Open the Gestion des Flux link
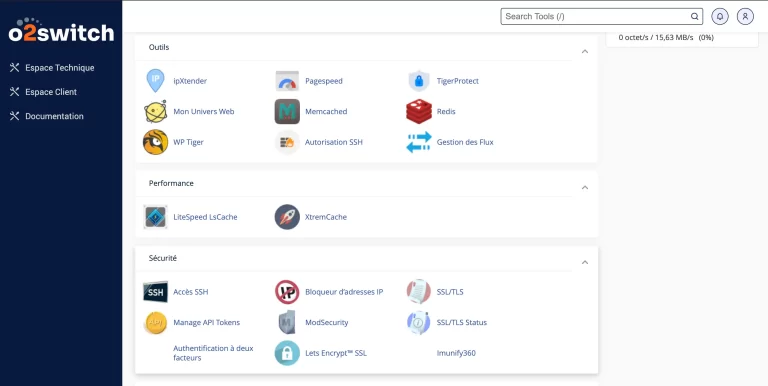The height and width of the screenshot is (386, 768). pos(465,142)
